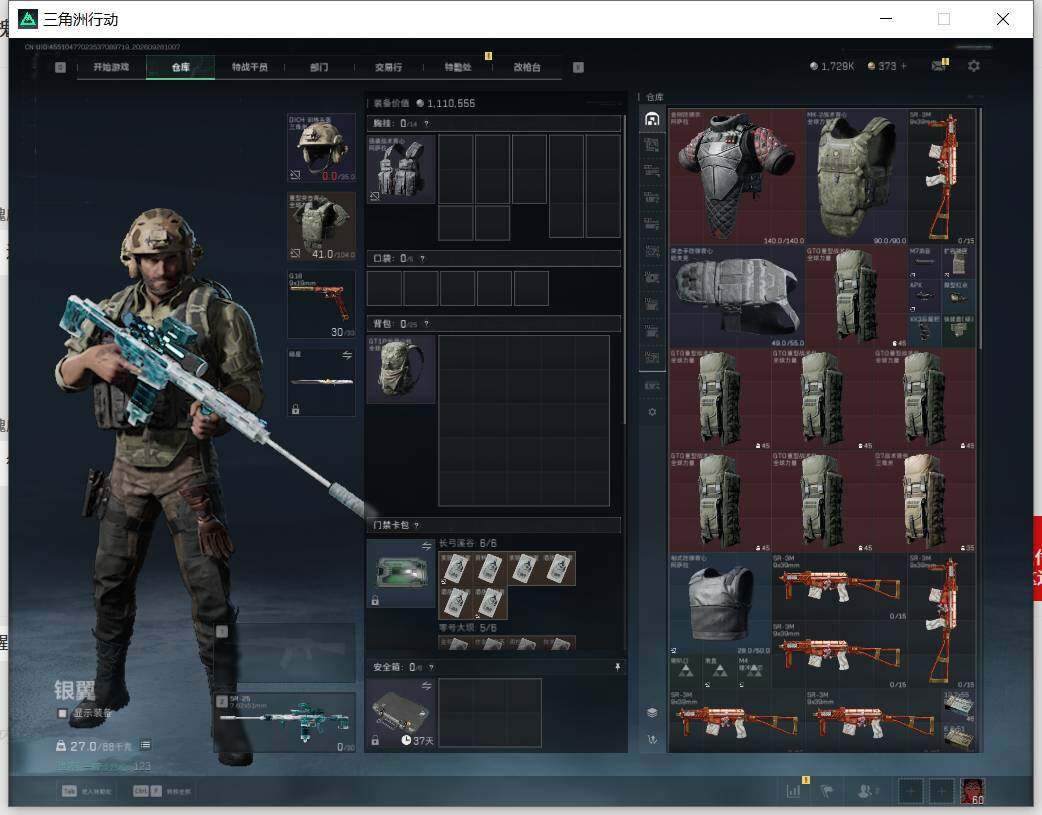Screen dimensions: 1042x815
Task: Select the main warehouse home icon
Action: (x=652, y=119)
